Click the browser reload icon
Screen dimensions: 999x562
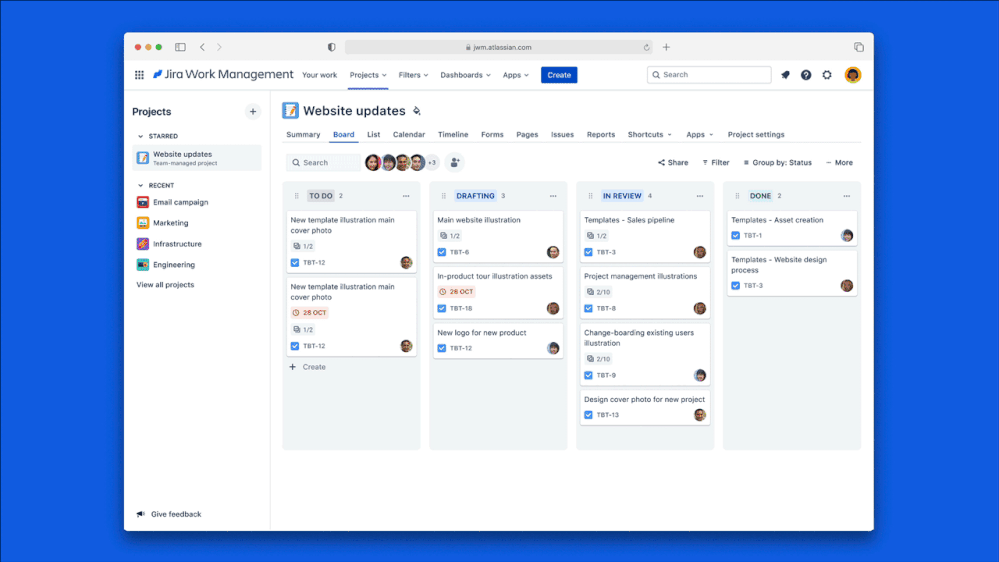coord(646,47)
